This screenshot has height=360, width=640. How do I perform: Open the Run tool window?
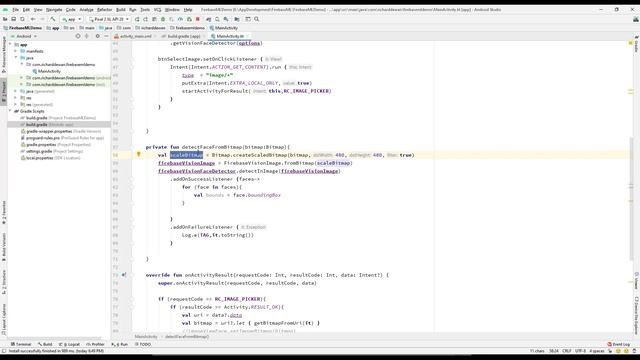click(x=120, y=344)
